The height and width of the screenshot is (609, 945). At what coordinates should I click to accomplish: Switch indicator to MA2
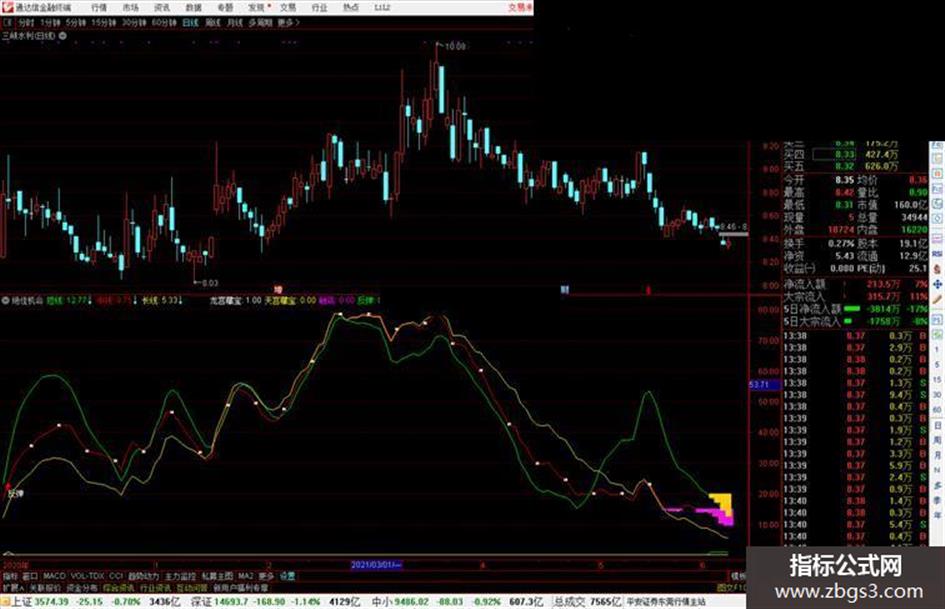point(245,576)
